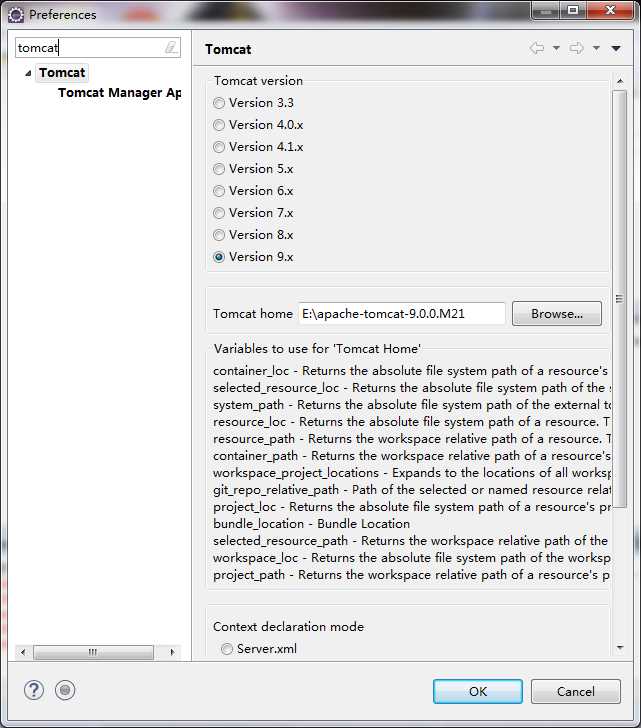This screenshot has width=641, height=728.
Task: Click the forward navigation arrow icon
Action: [x=577, y=48]
